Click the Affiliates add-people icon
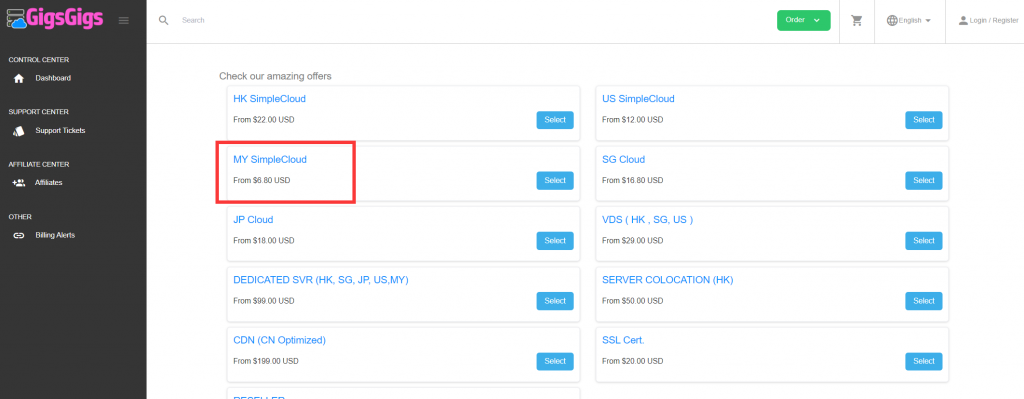 click(x=19, y=183)
